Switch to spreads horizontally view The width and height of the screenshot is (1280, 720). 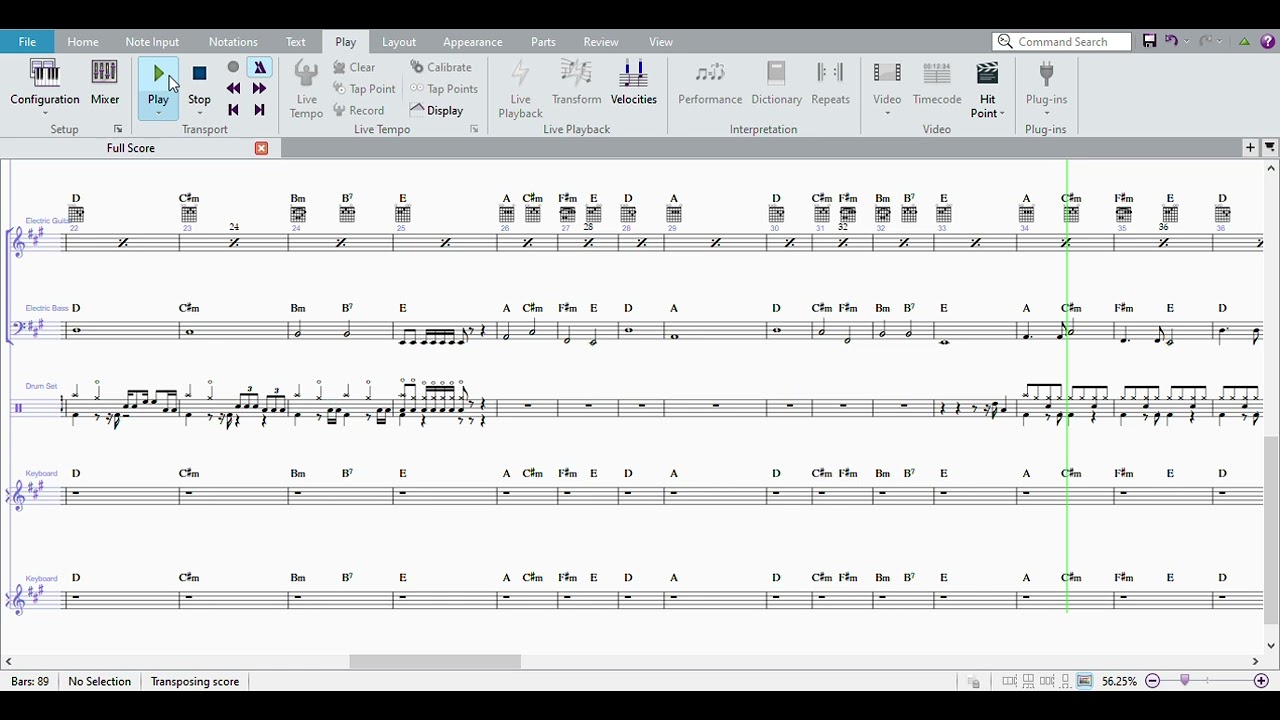coord(1010,681)
